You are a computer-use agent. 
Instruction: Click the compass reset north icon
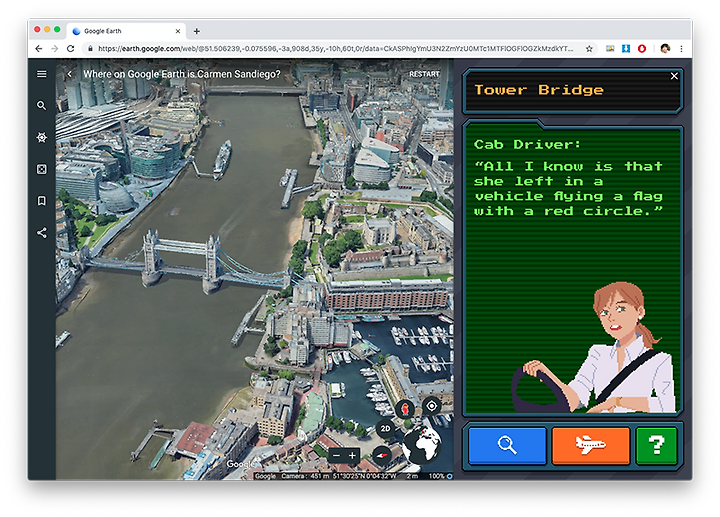pos(382,455)
